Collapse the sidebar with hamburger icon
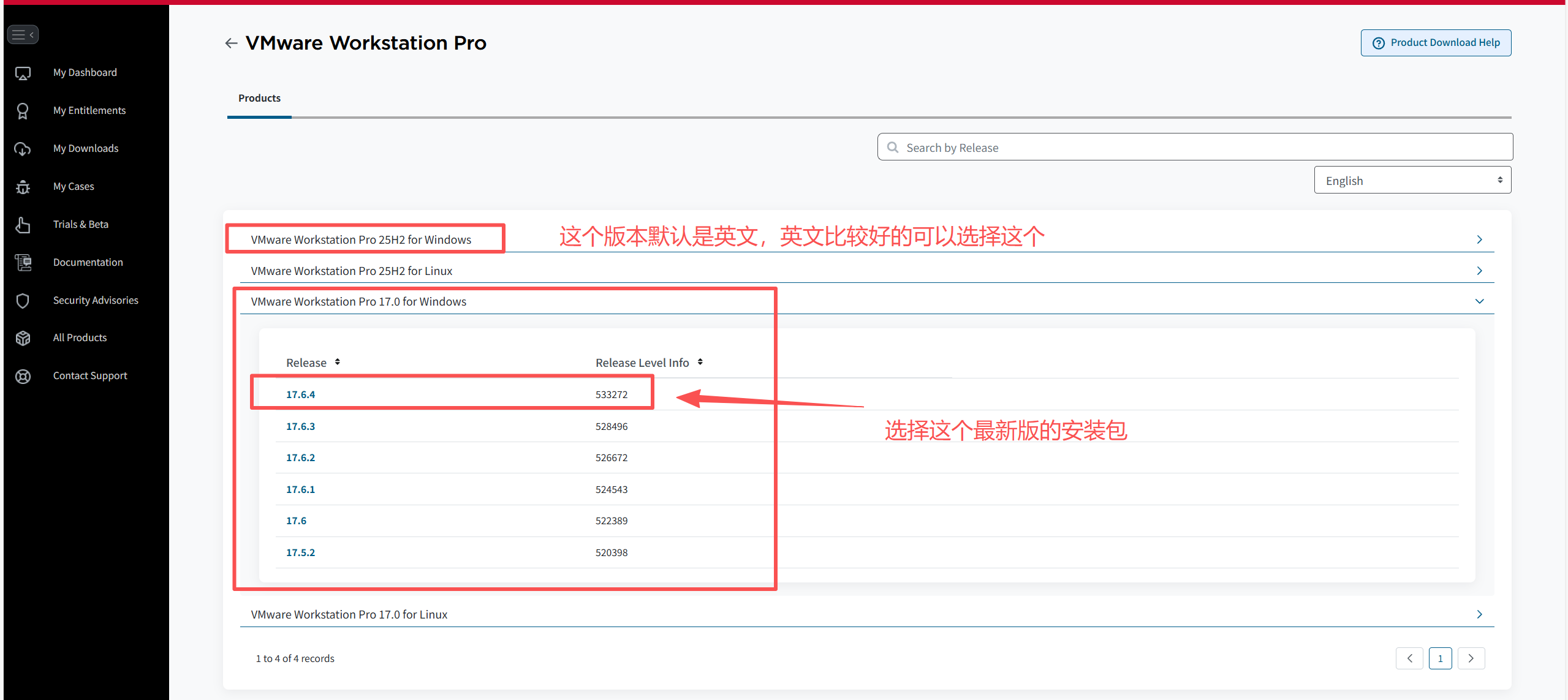The height and width of the screenshot is (700, 1568). (x=23, y=34)
